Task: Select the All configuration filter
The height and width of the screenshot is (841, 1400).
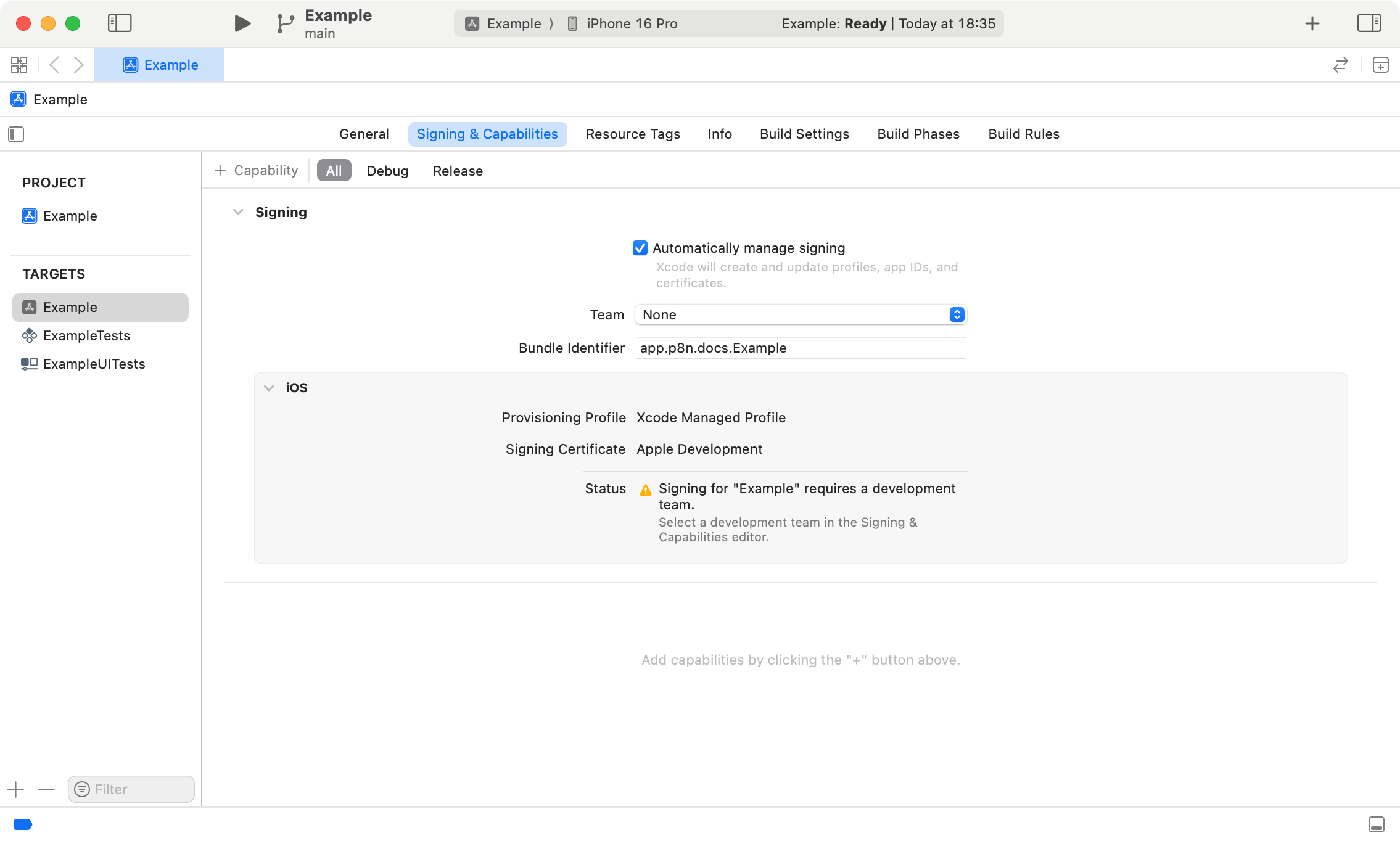Action: 334,171
